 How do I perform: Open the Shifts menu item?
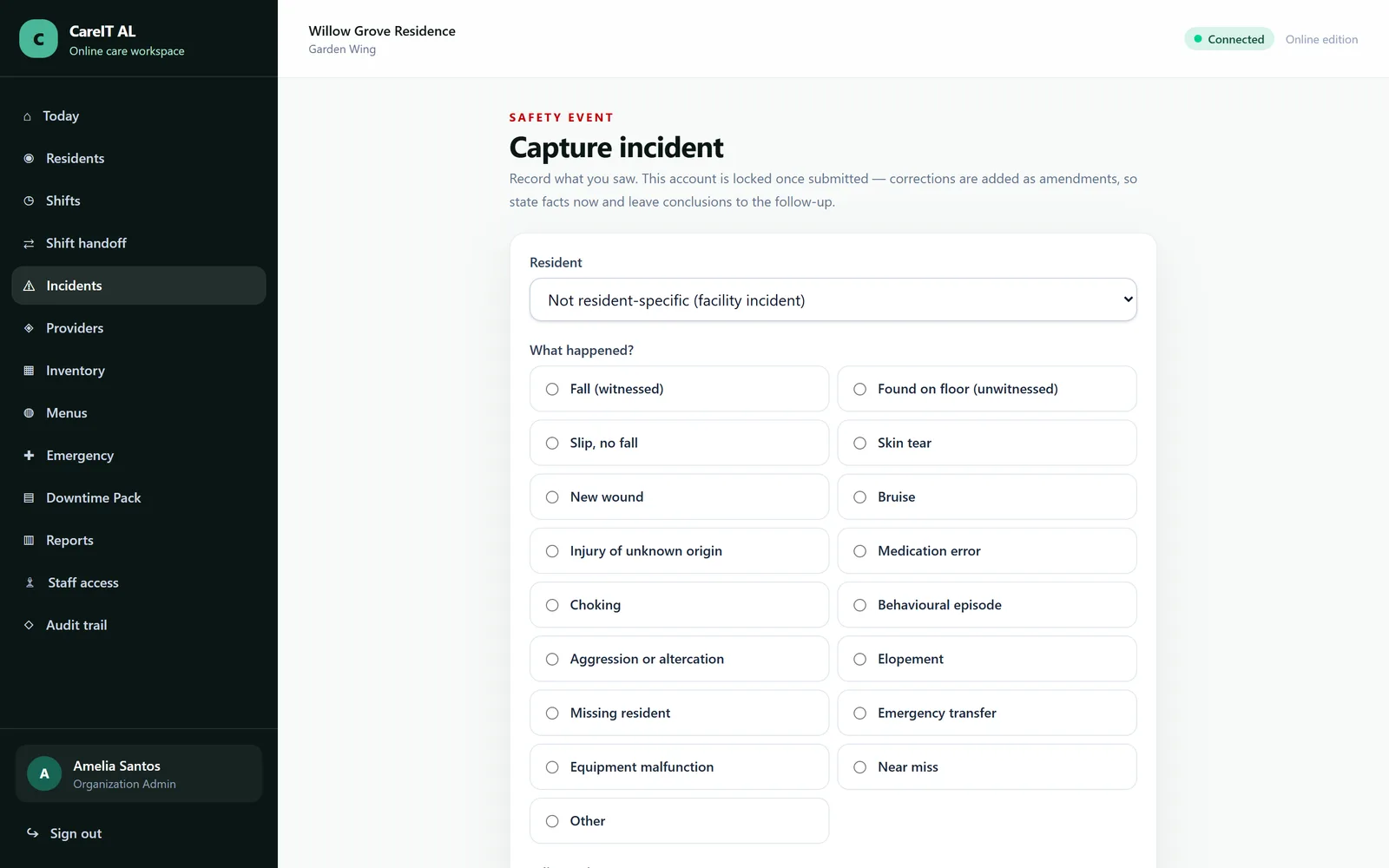(139, 201)
